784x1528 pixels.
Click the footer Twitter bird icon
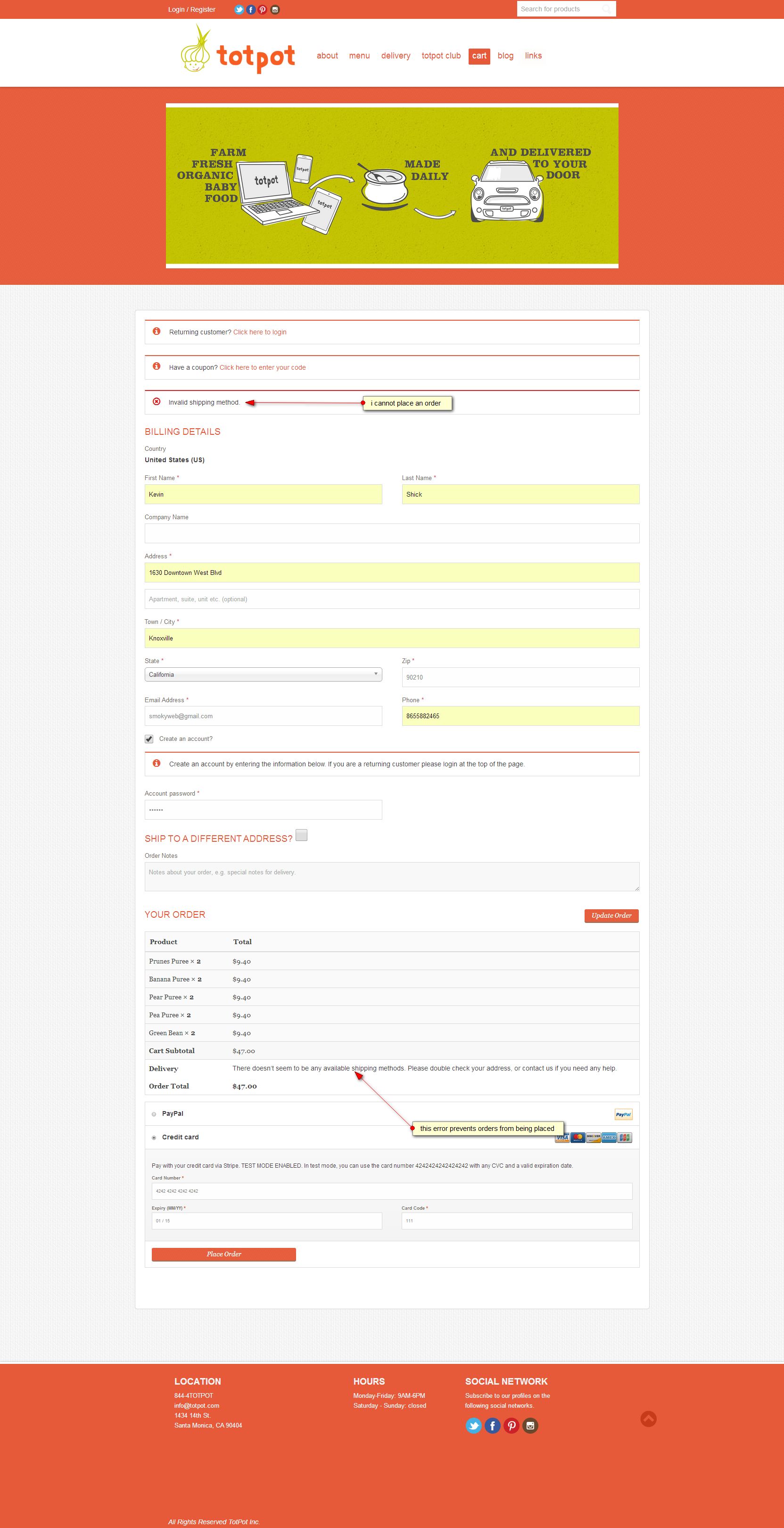point(473,1425)
